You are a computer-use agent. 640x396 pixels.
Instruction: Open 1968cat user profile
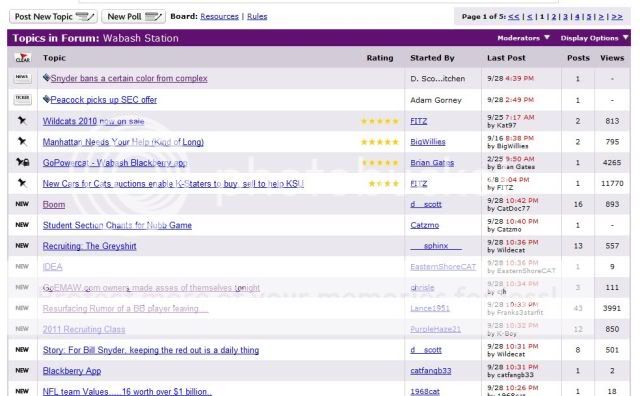425,392
